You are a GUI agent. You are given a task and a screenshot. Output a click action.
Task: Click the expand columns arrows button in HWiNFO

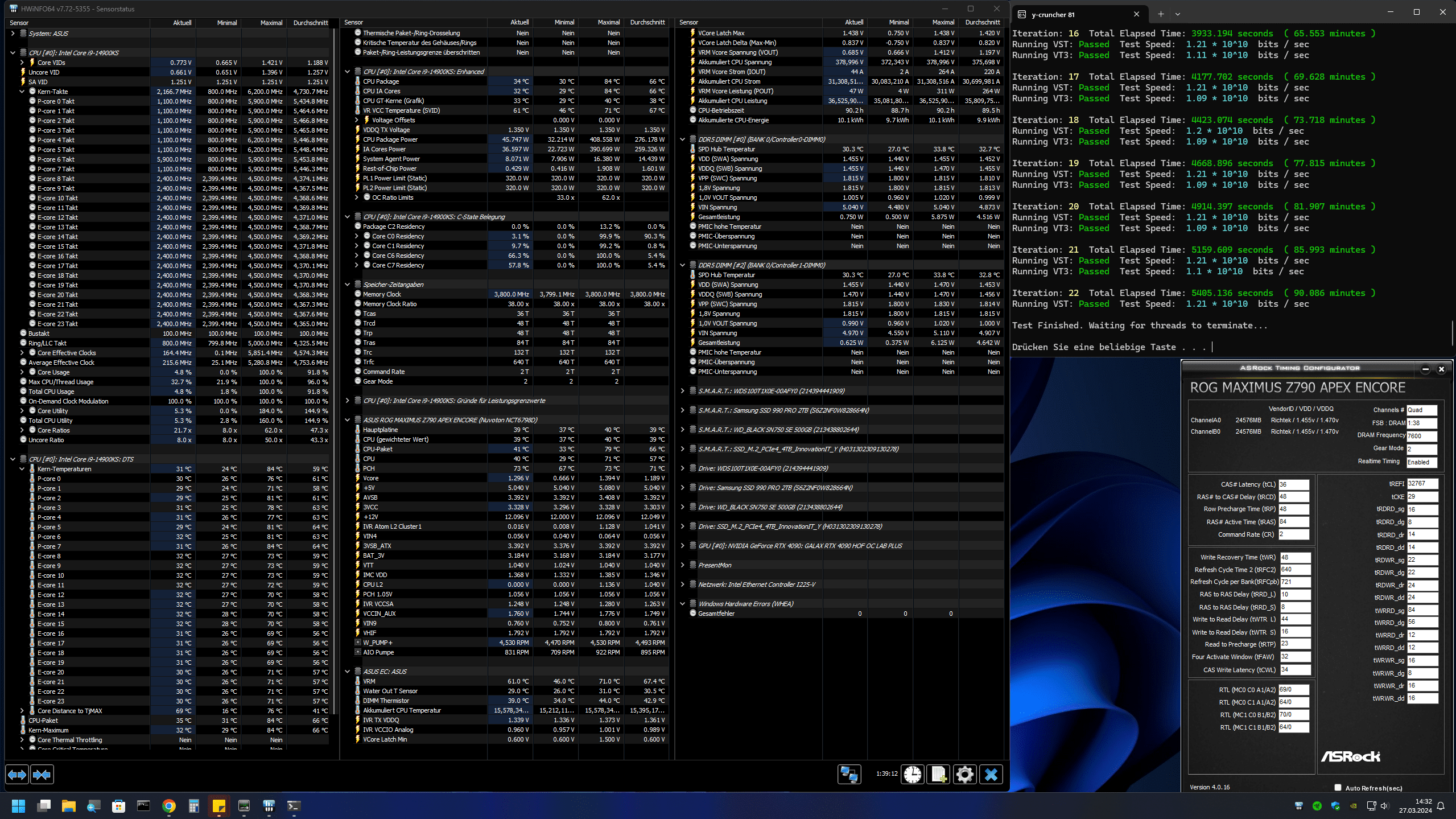[x=17, y=775]
